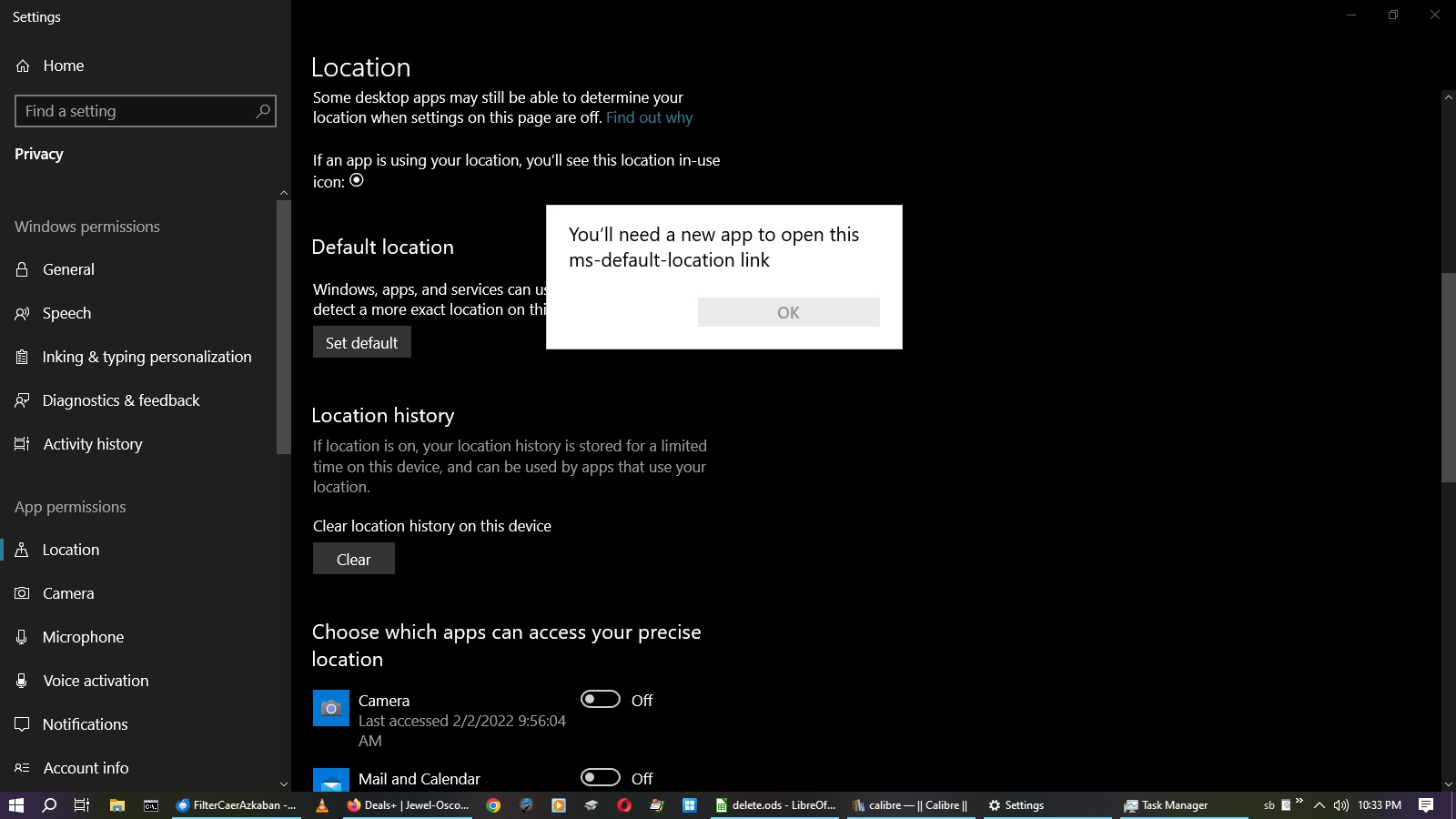1456x819 pixels.
Task: Toggle Camera location access switch
Action: coord(601,699)
